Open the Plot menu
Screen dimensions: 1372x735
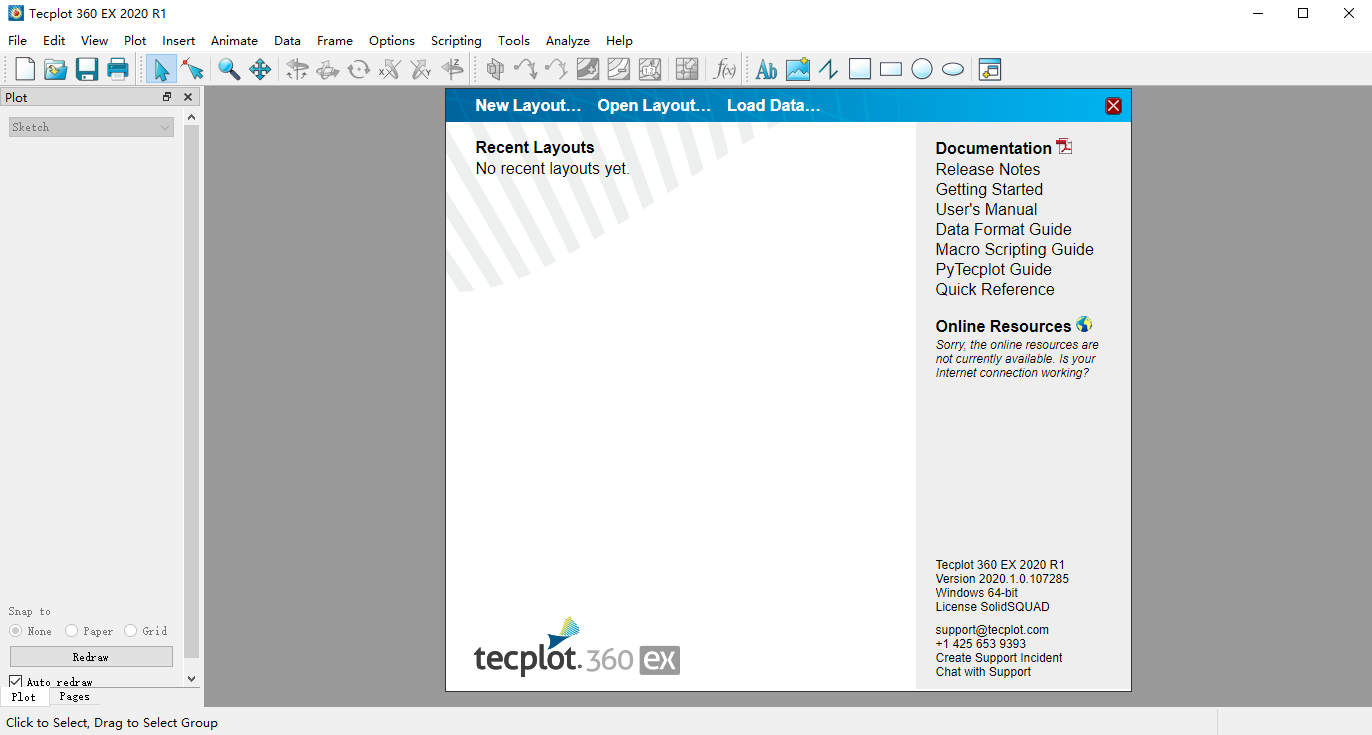[135, 41]
